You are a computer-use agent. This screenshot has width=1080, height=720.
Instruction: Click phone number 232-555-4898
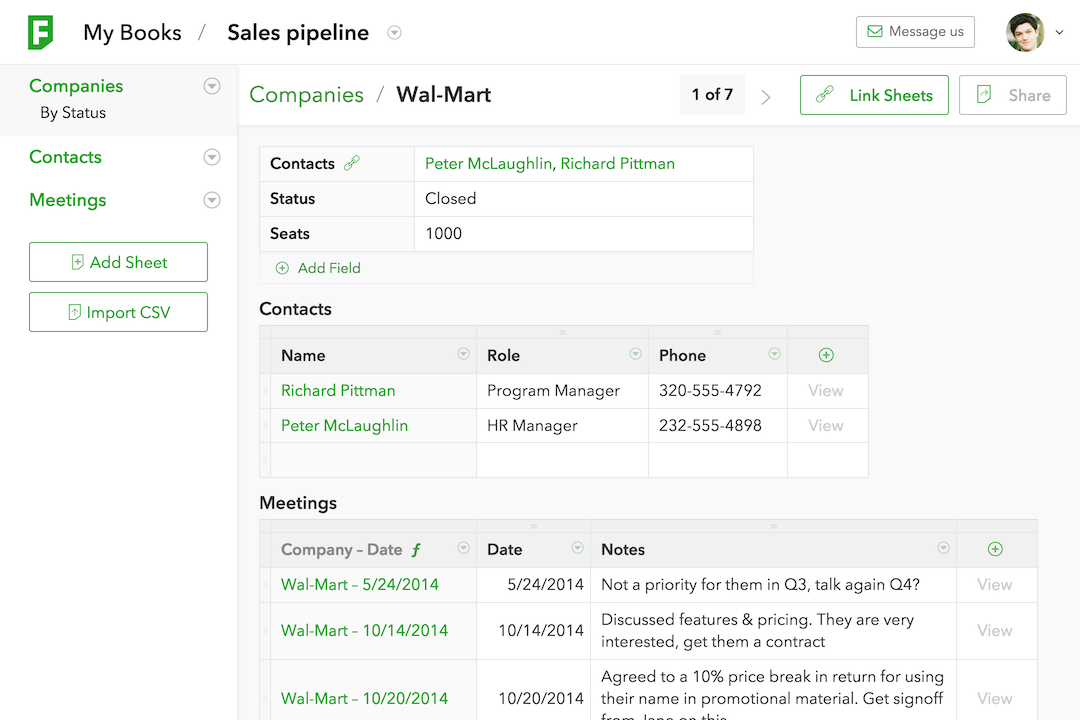[x=710, y=426]
